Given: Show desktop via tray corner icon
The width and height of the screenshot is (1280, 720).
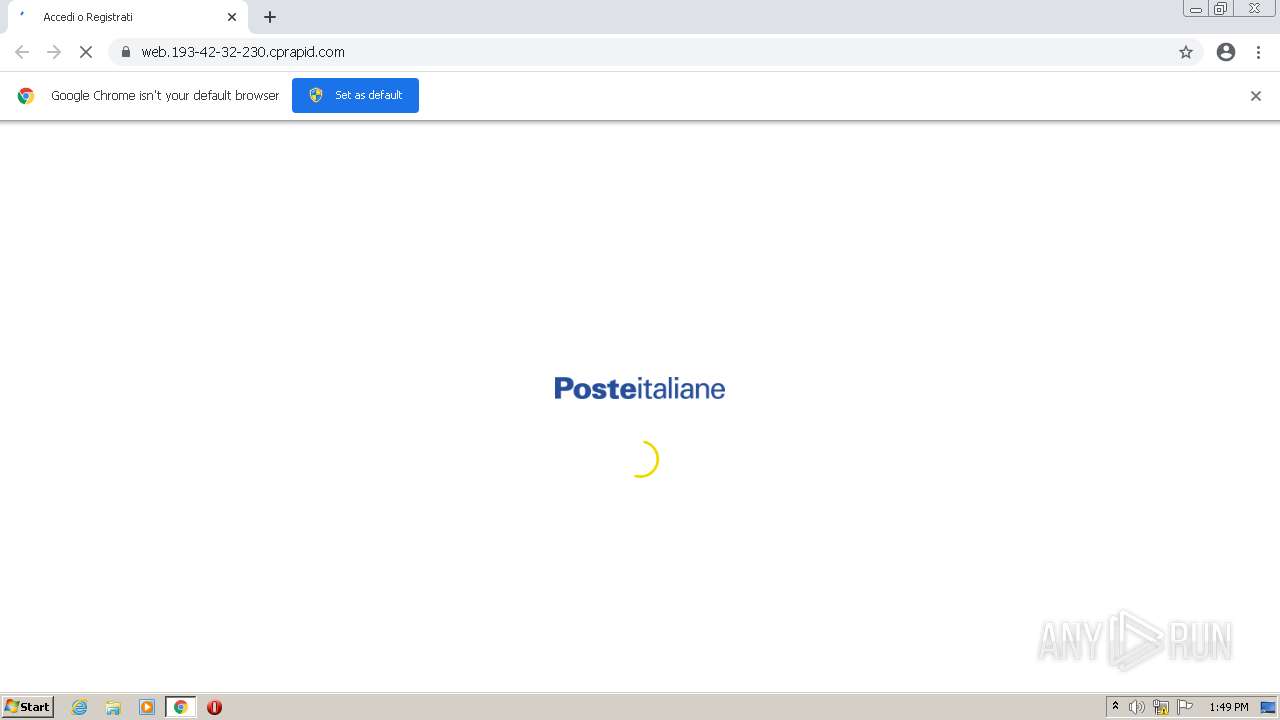Looking at the screenshot, I should pos(1268,707).
